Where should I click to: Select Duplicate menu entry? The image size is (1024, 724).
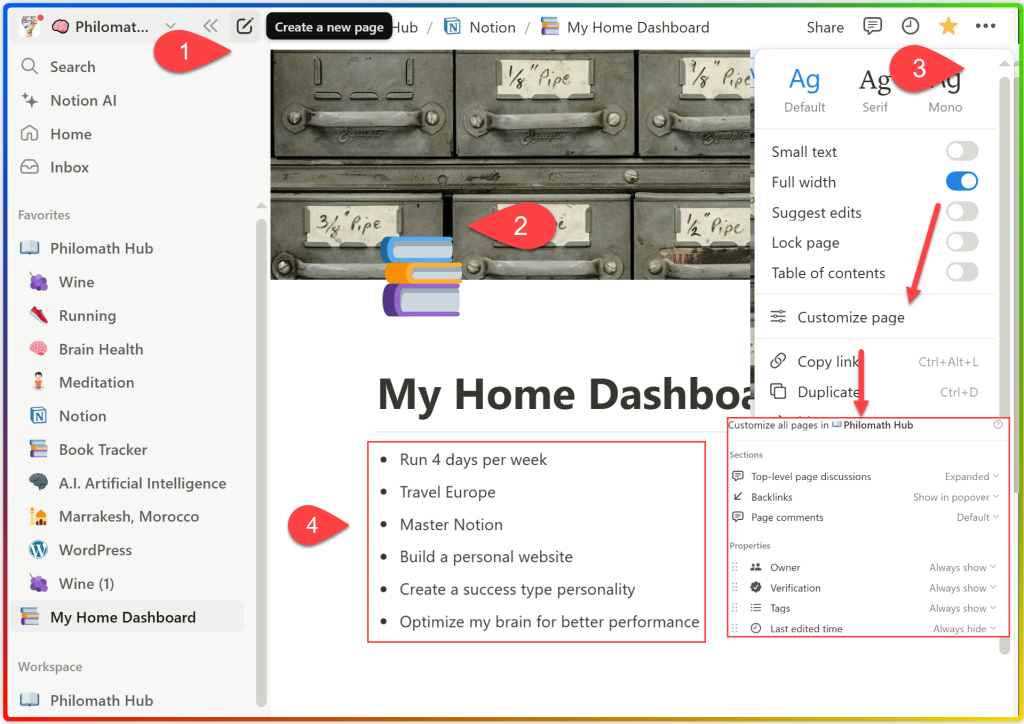875,392
